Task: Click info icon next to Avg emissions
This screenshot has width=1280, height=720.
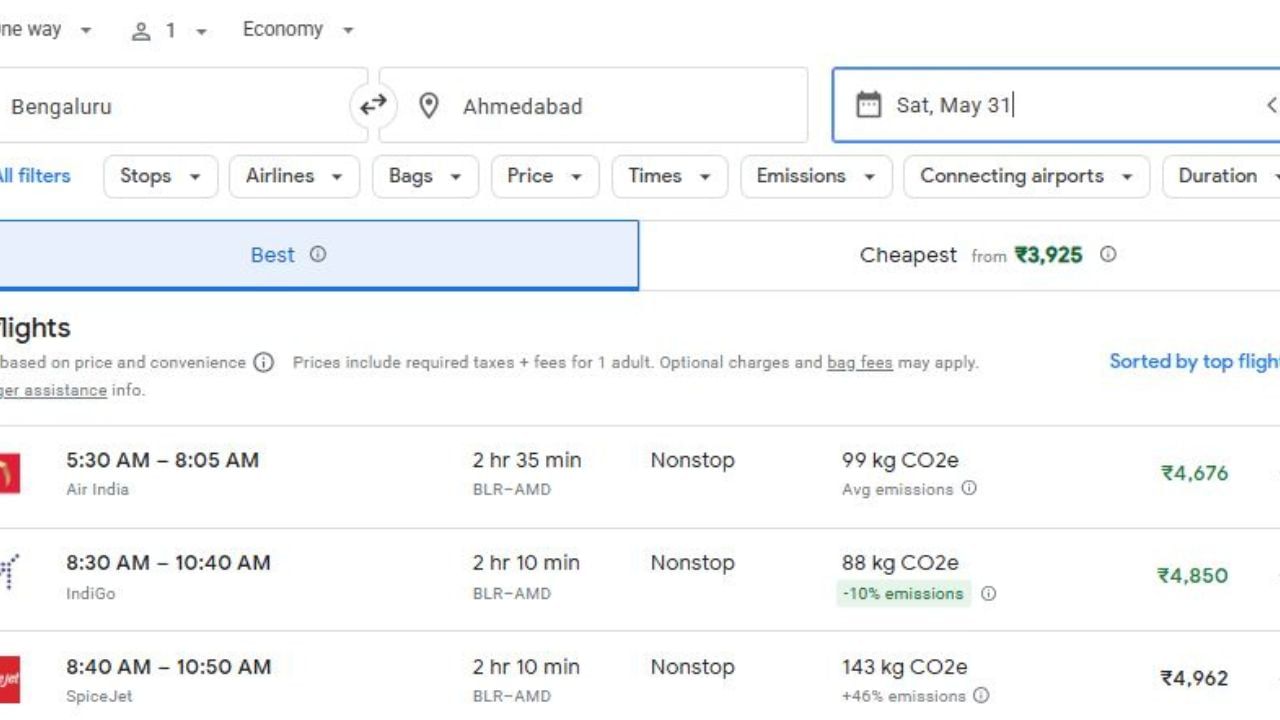Action: (969, 489)
